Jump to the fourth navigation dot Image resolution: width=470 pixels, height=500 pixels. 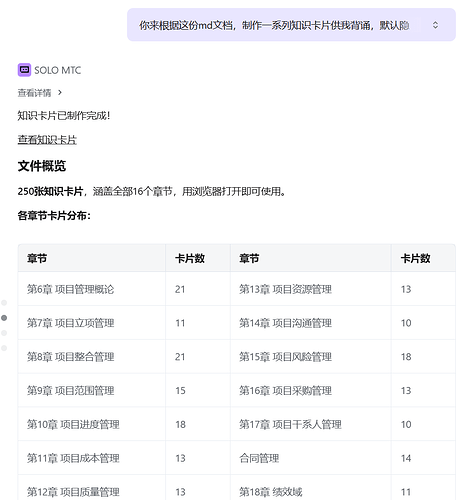tap(4, 348)
